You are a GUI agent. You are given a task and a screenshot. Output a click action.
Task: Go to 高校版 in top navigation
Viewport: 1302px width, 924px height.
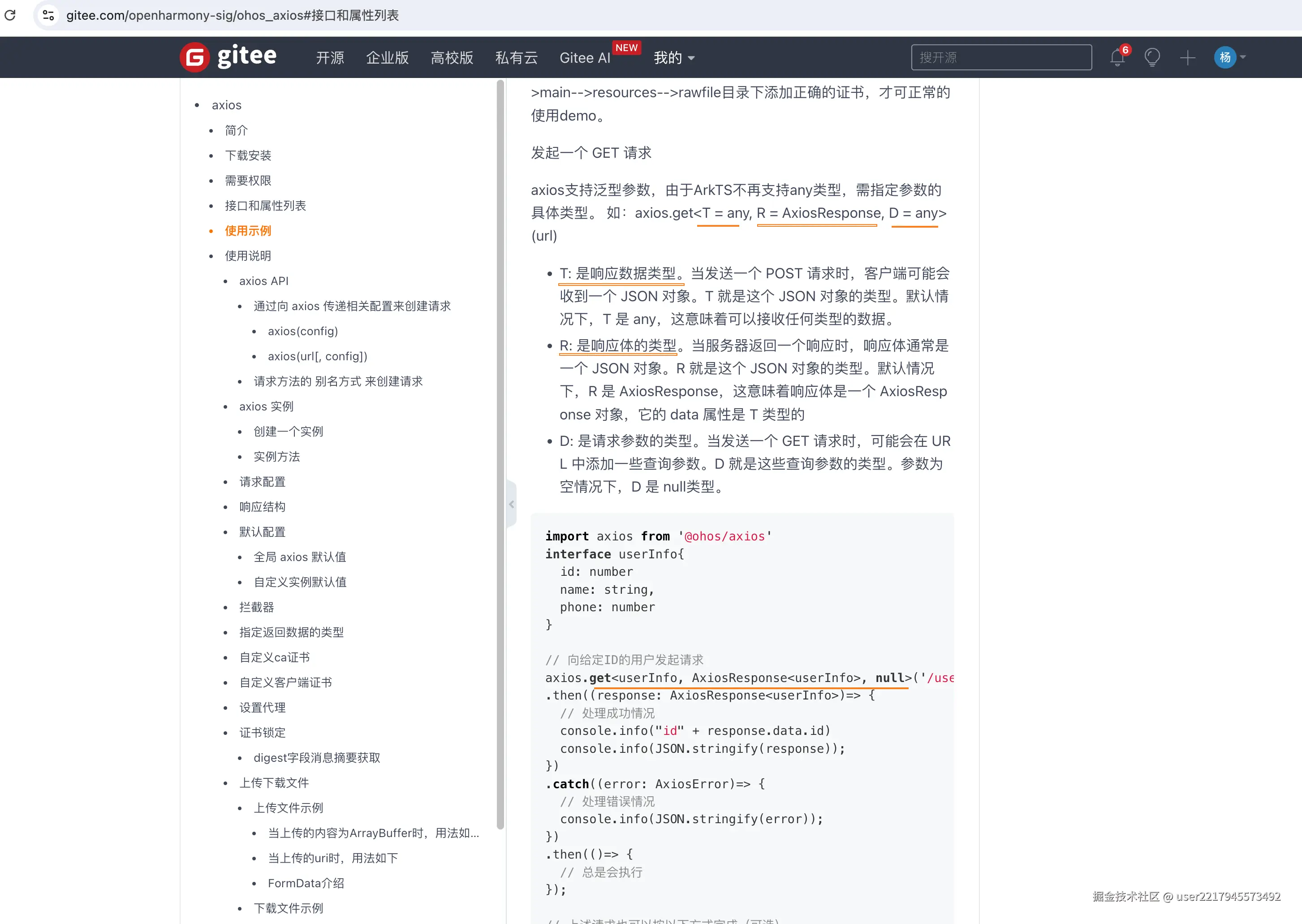coord(452,57)
